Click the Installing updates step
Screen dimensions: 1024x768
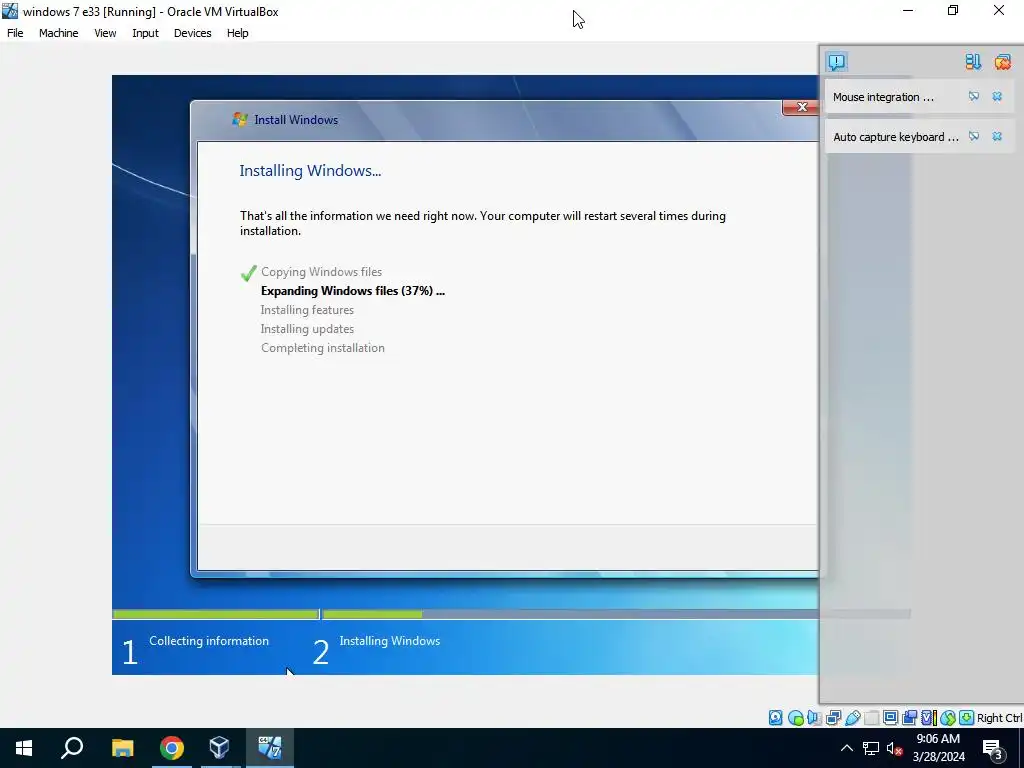pos(307,329)
